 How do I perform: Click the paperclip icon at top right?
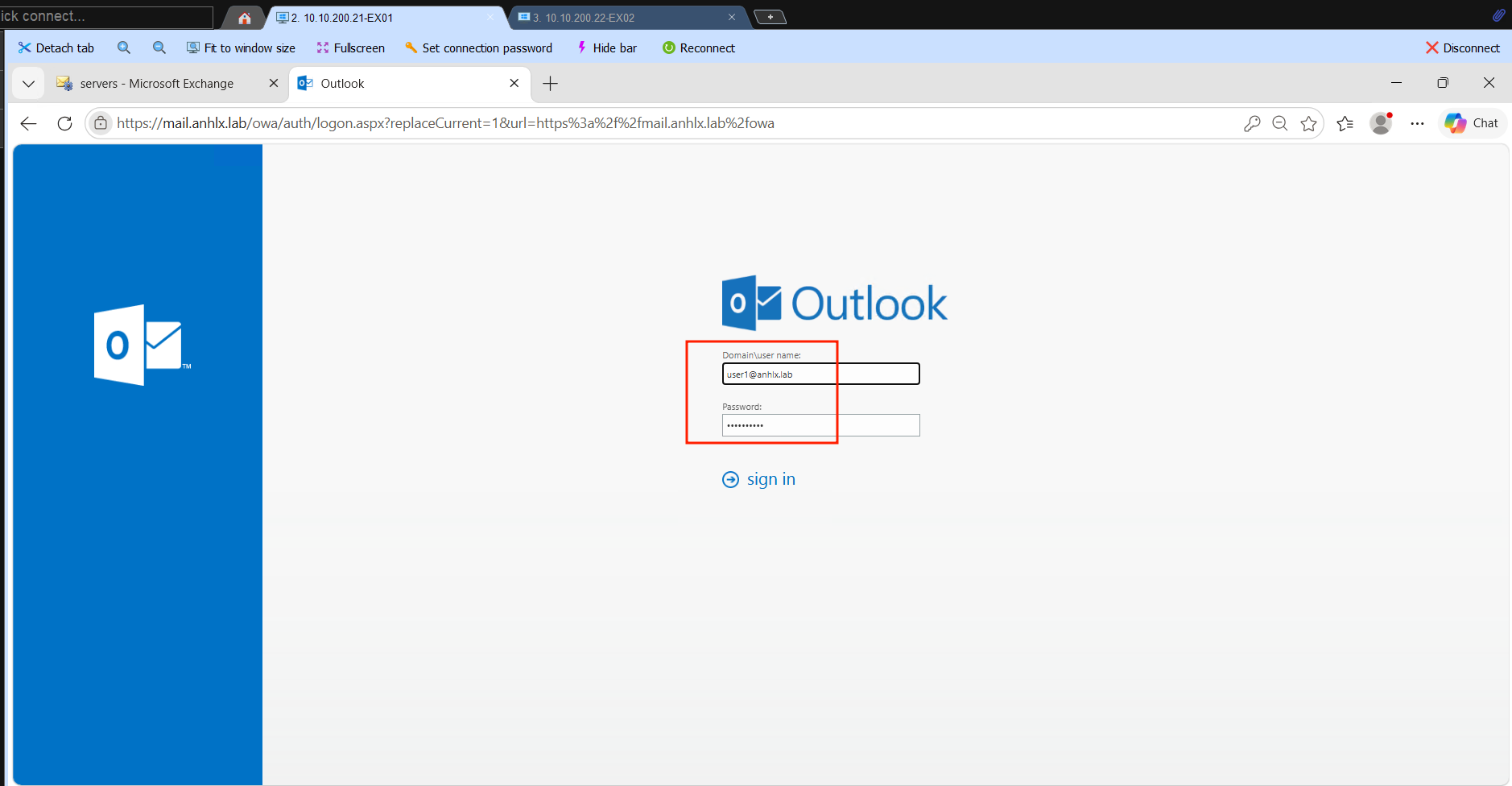1498,15
